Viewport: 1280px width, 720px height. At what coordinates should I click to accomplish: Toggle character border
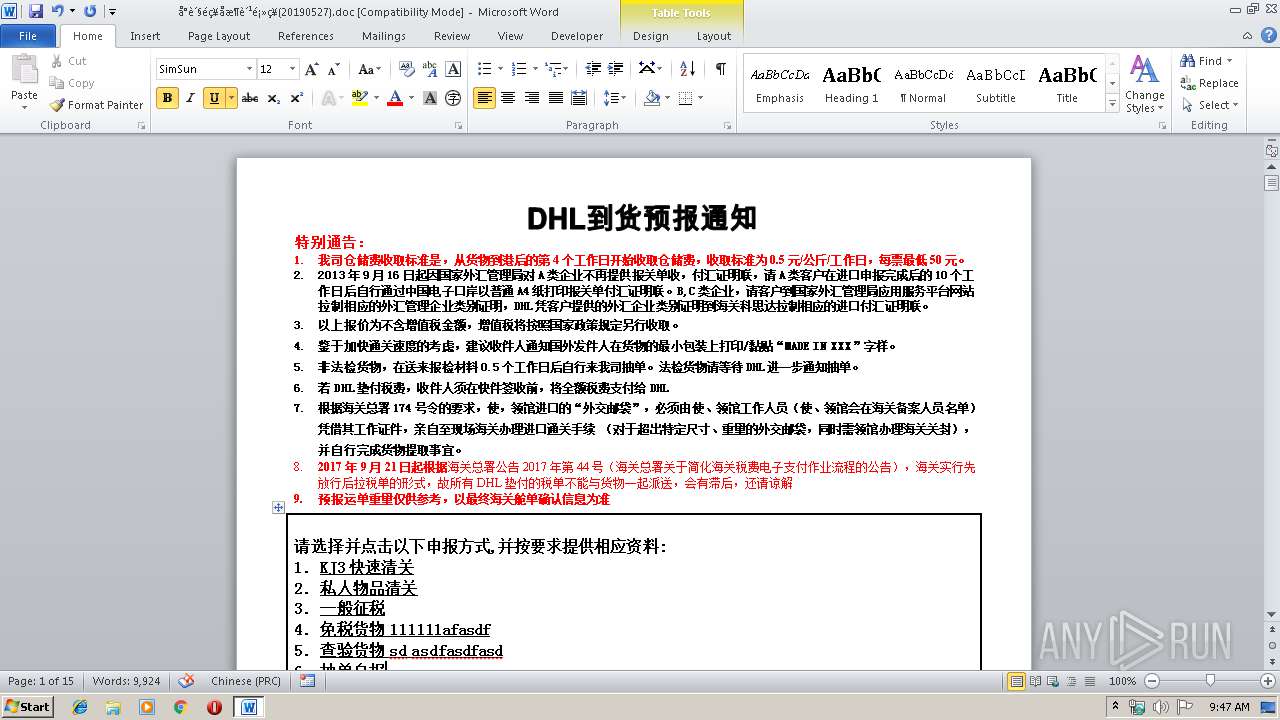(453, 69)
